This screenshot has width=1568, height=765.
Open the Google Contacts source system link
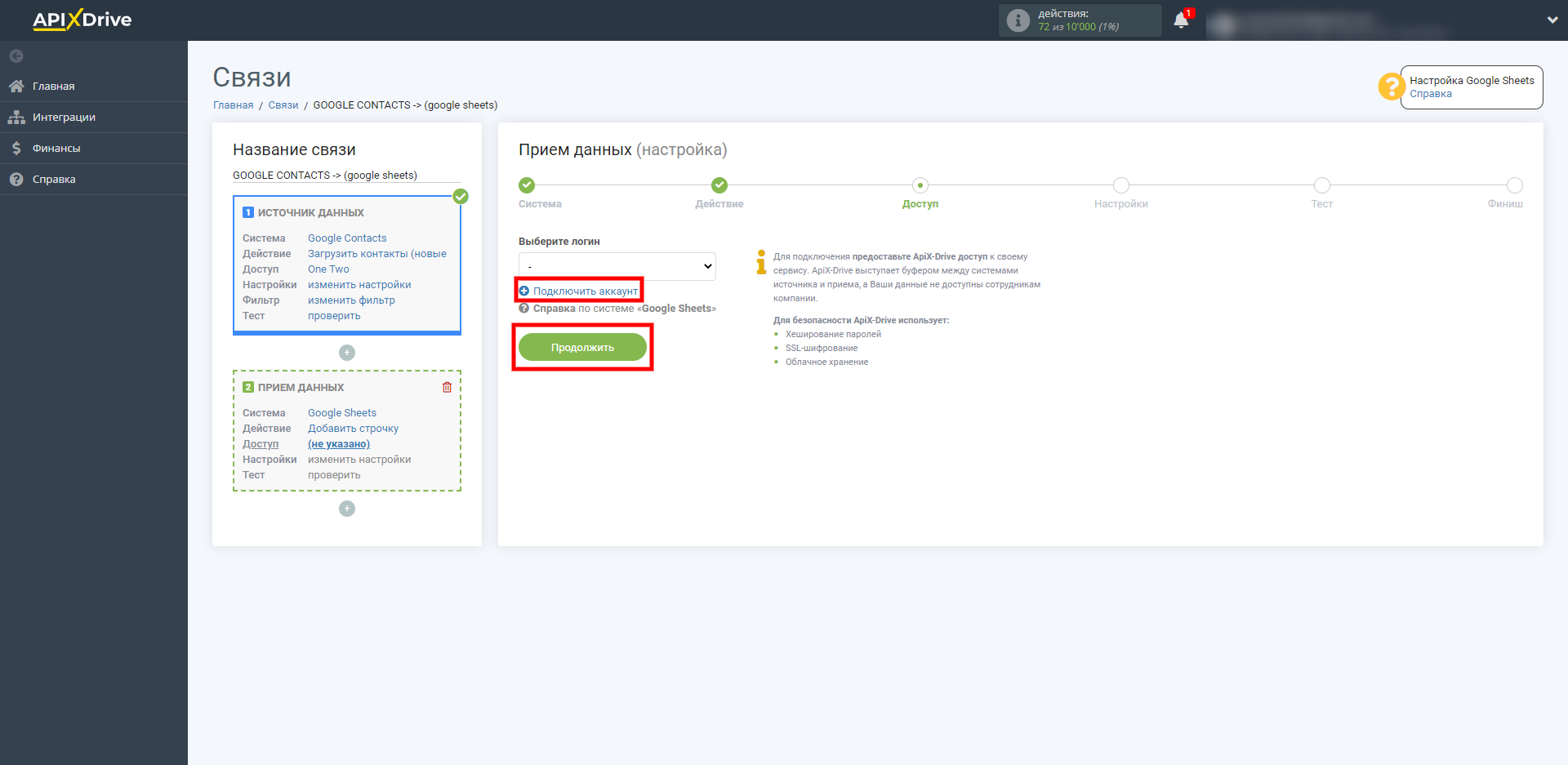click(x=347, y=238)
